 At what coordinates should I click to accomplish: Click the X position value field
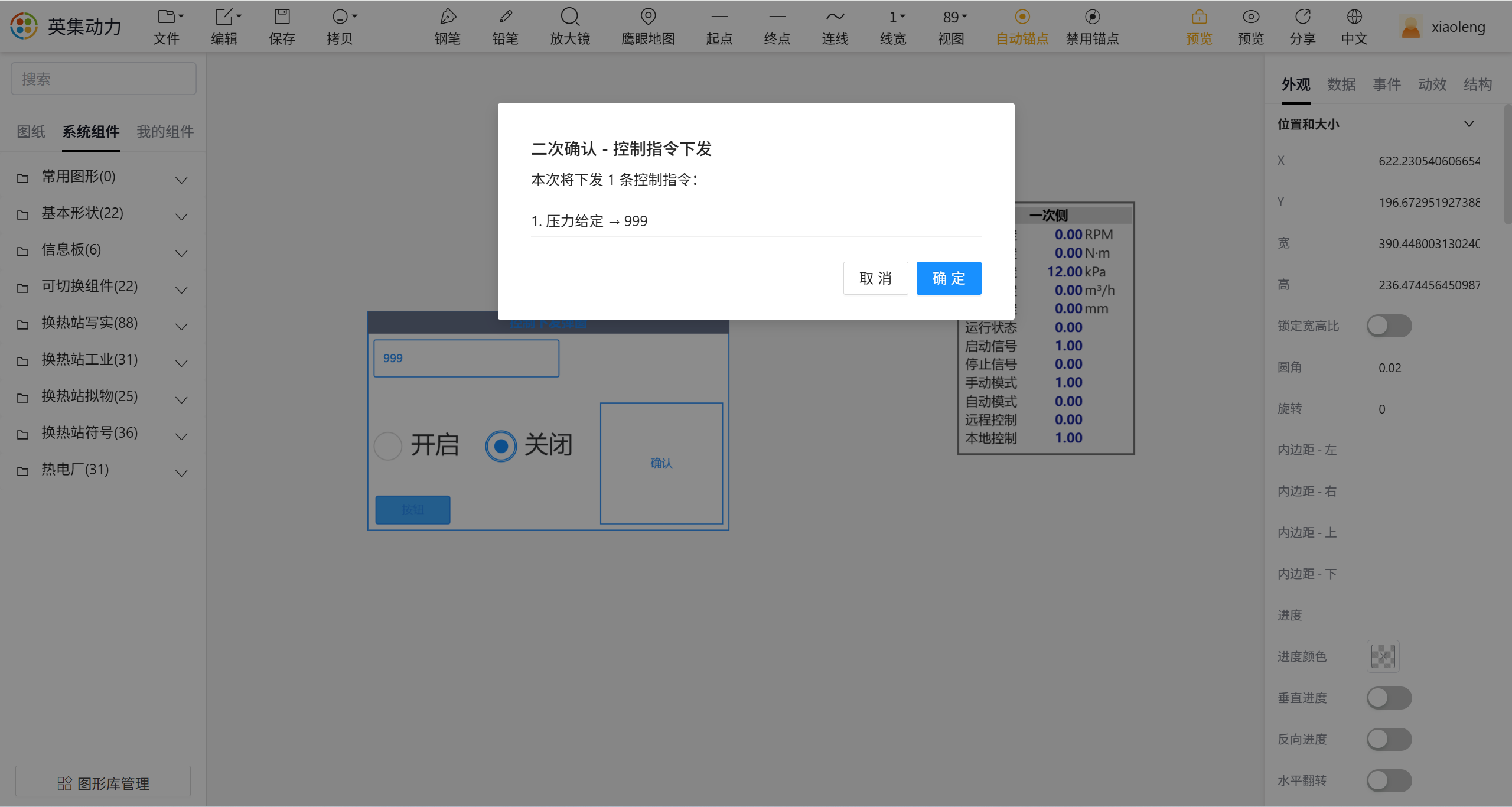pos(1429,161)
